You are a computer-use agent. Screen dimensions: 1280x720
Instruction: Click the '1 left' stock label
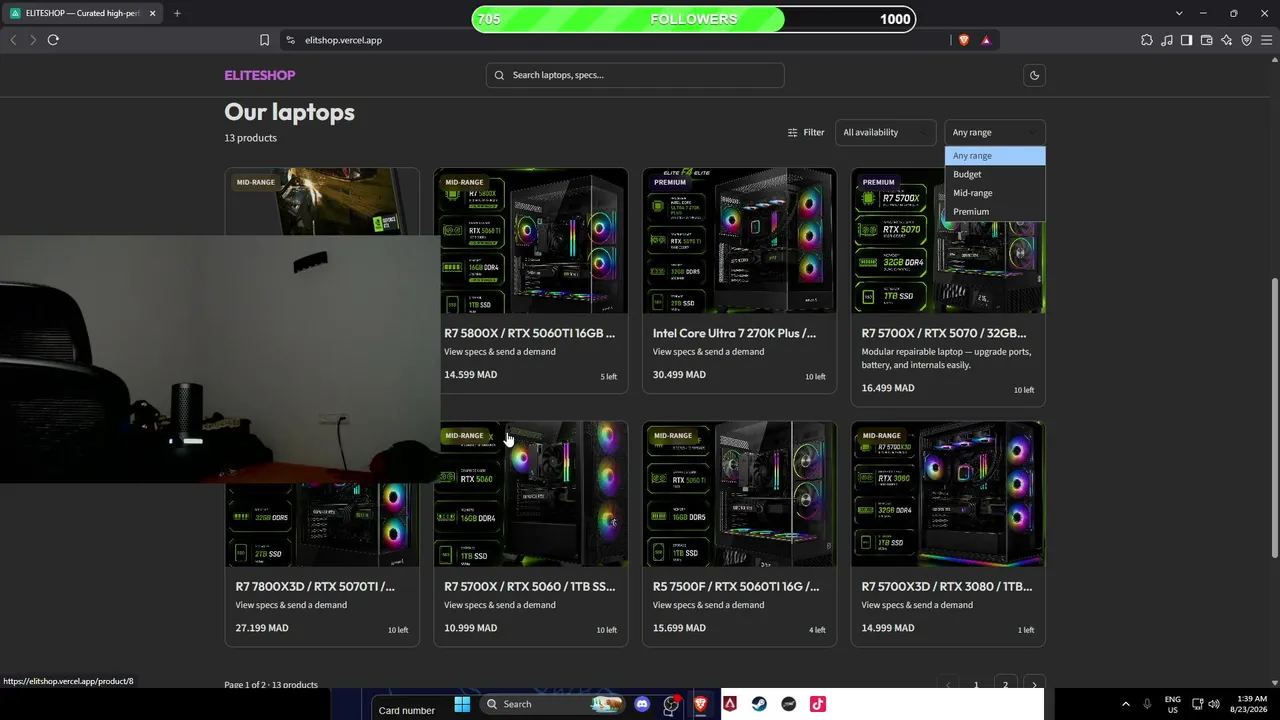1026,631
